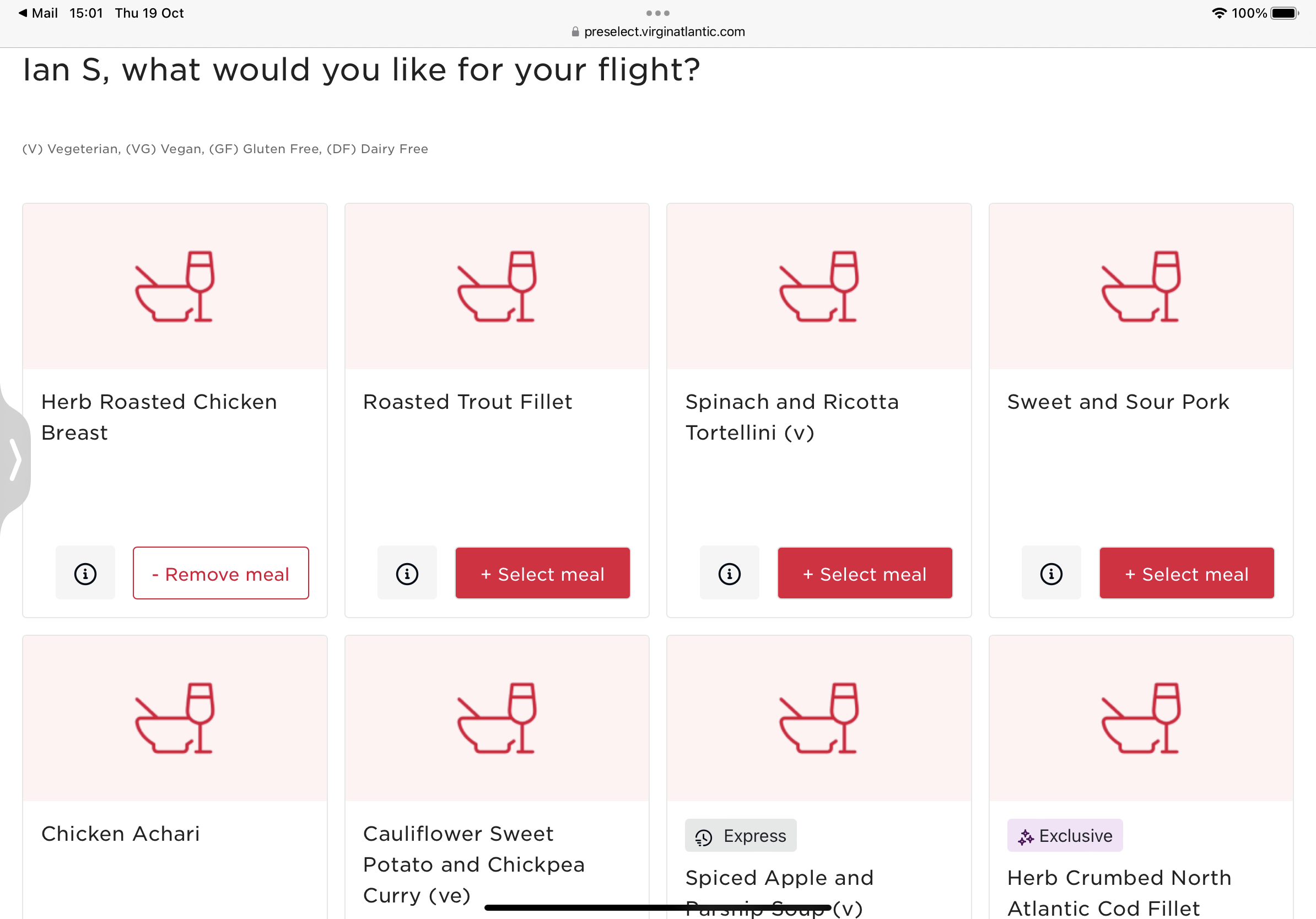Viewport: 1316px width, 919px height.
Task: Tap the Exclusive sparkle badge
Action: pyautogui.click(x=1065, y=836)
